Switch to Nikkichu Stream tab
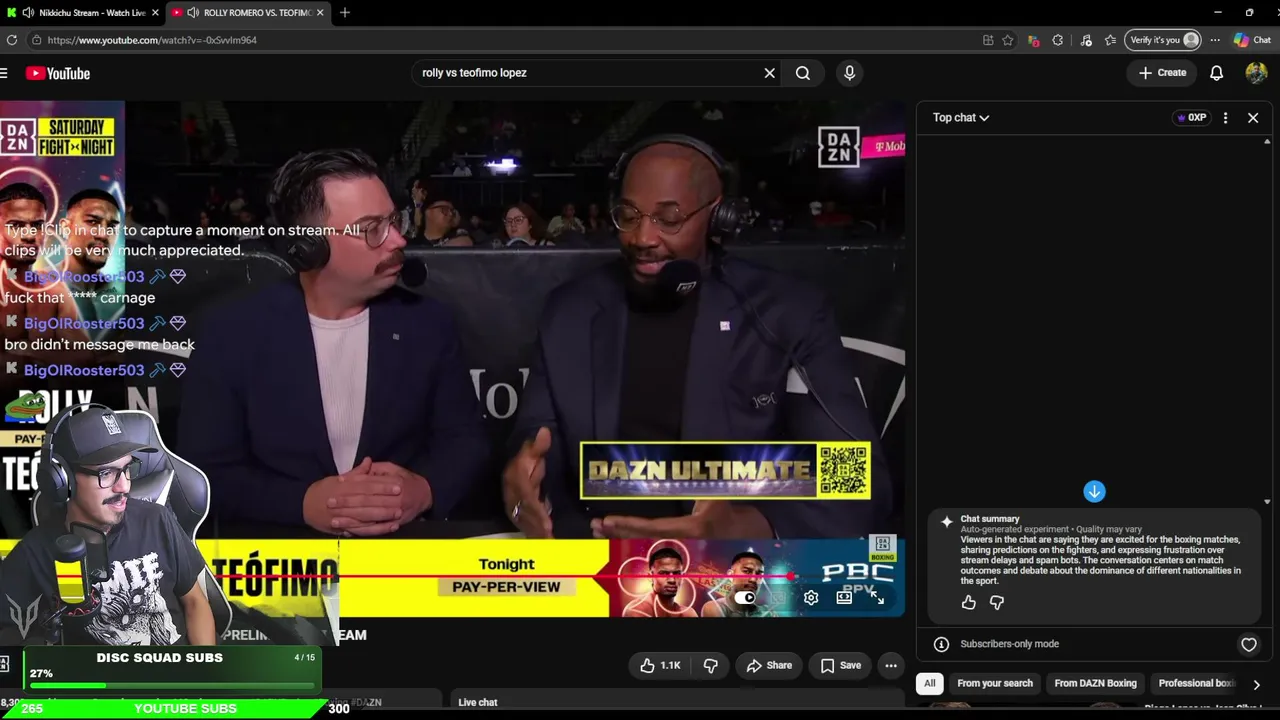 [85, 13]
